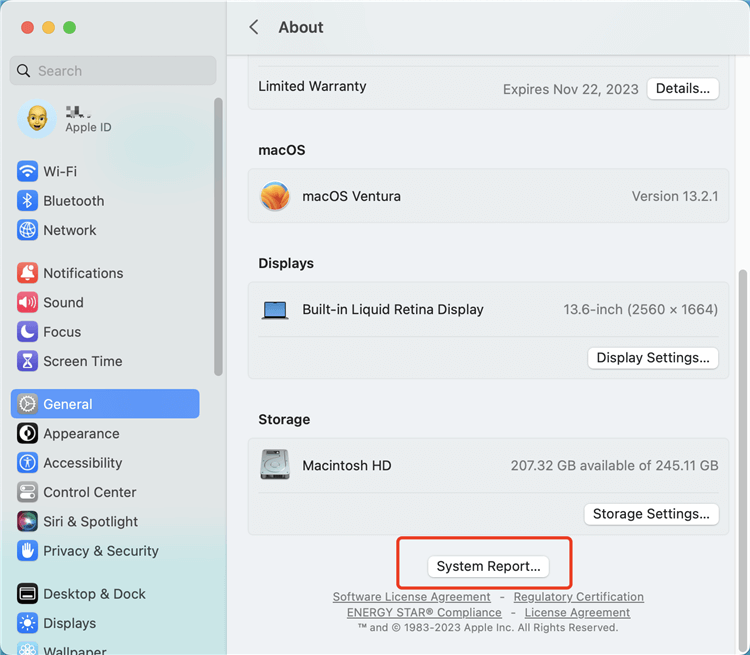
Task: Click the macOS Ventura label
Action: [352, 196]
